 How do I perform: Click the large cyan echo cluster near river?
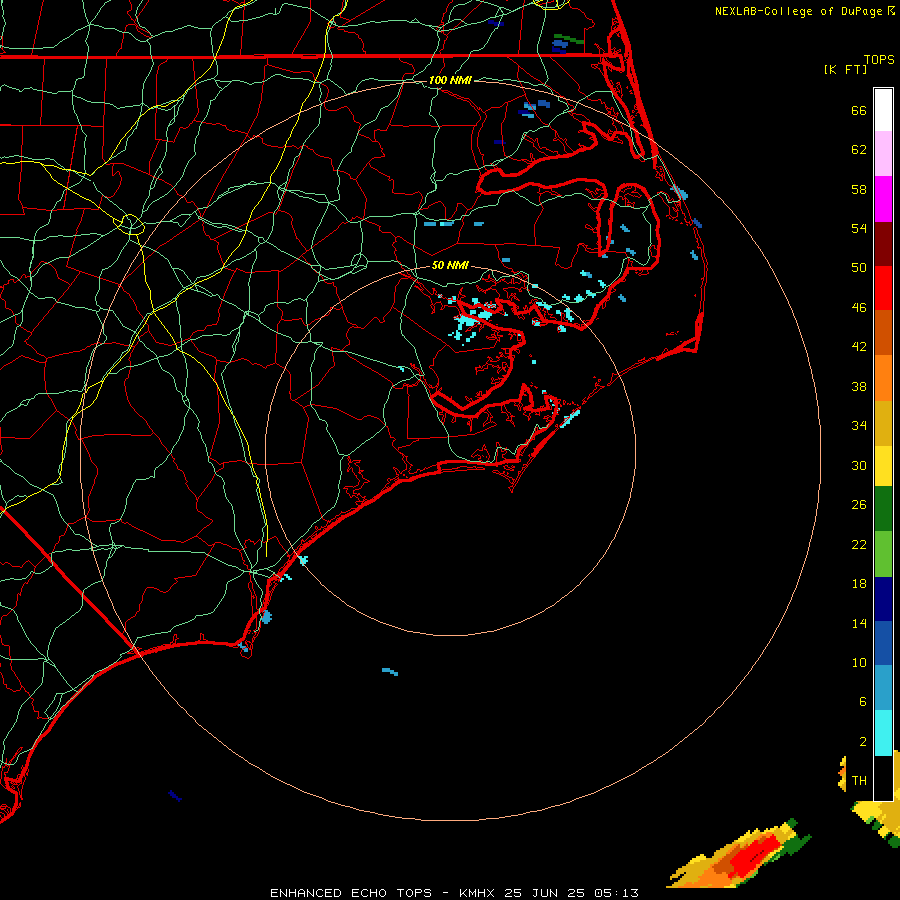tap(472, 320)
